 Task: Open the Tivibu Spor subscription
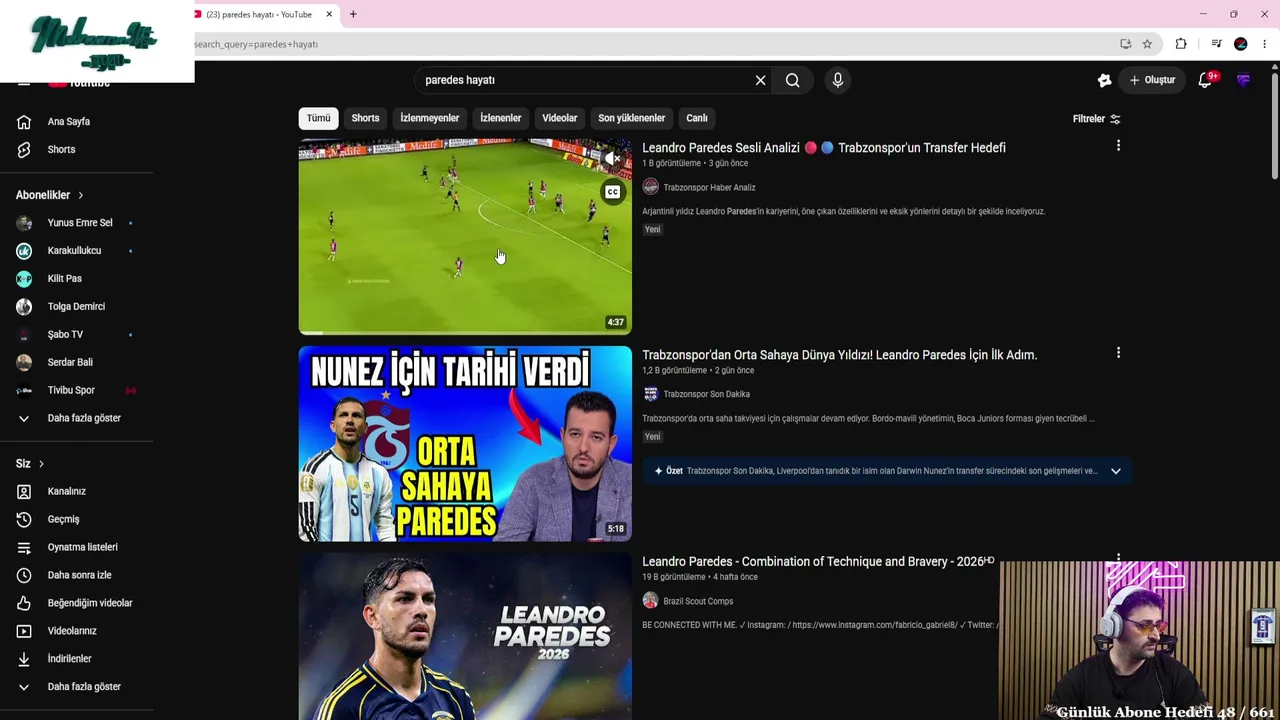coord(71,391)
